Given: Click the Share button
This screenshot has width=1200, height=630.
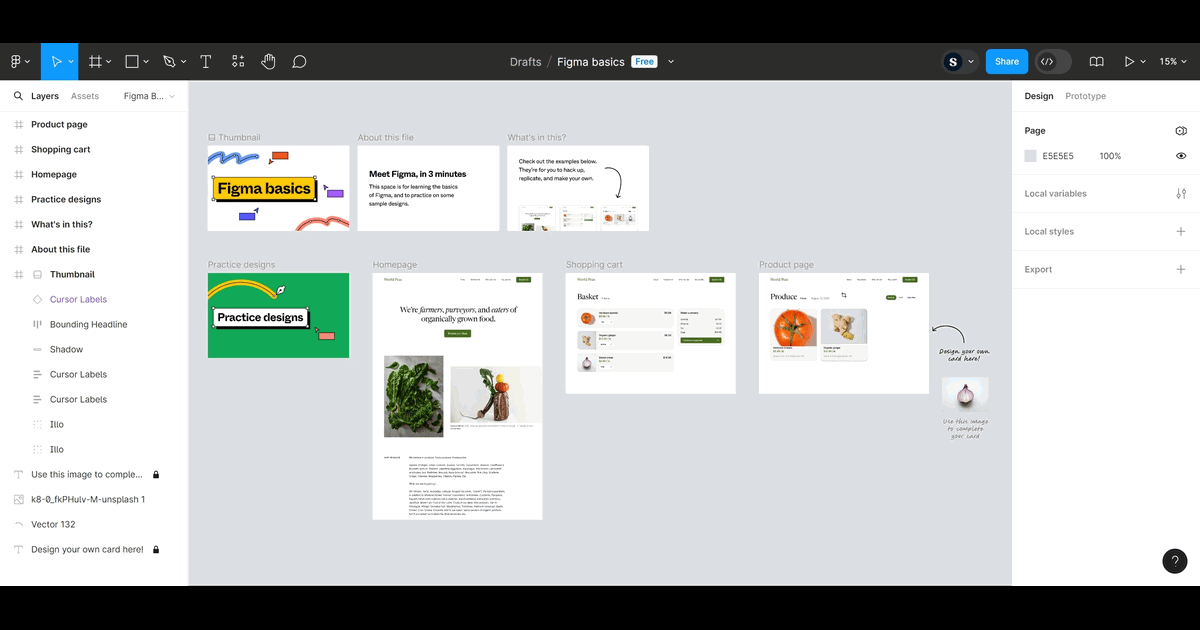Looking at the screenshot, I should 1007,61.
